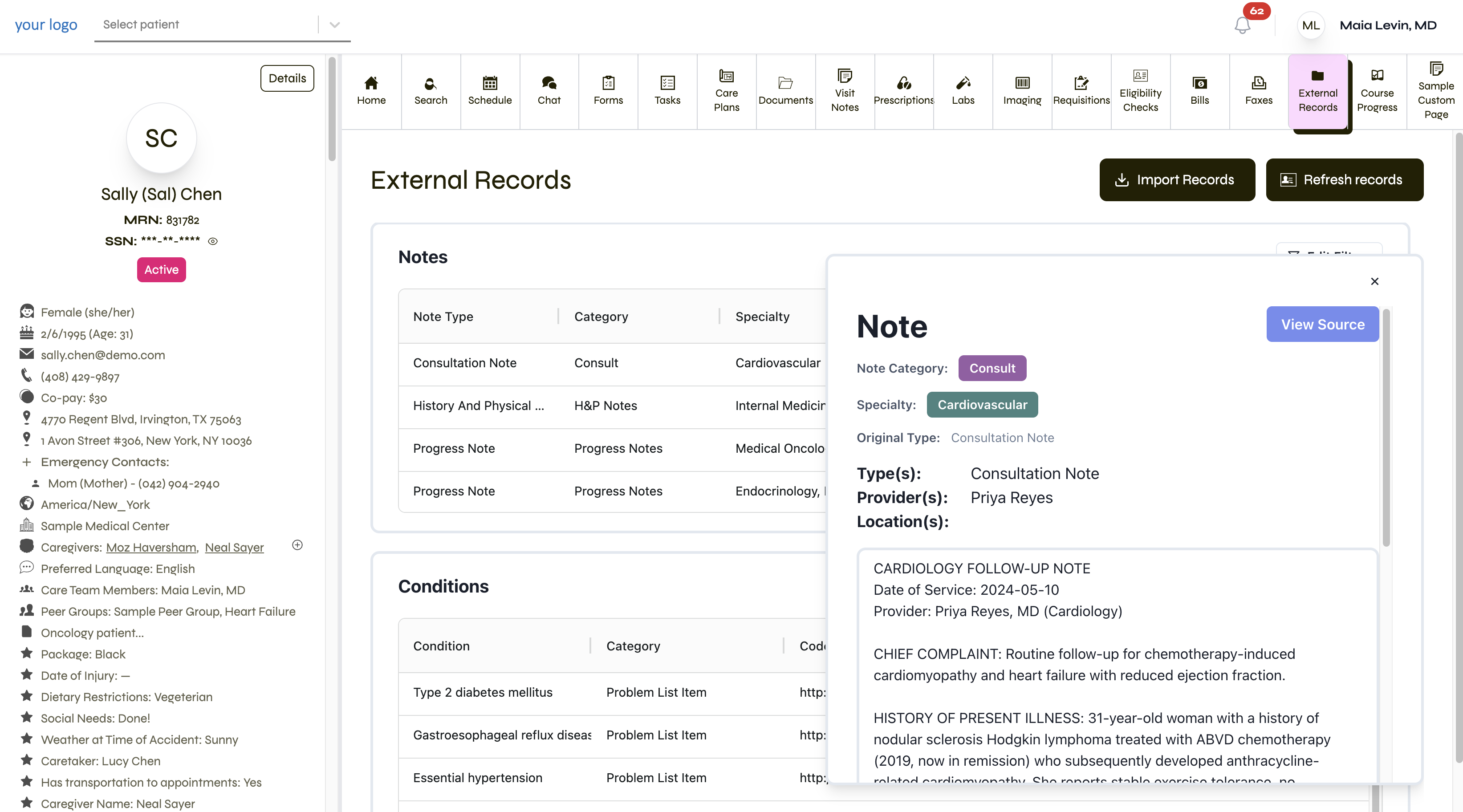
Task: Click the Refresh records button
Action: 1344,179
